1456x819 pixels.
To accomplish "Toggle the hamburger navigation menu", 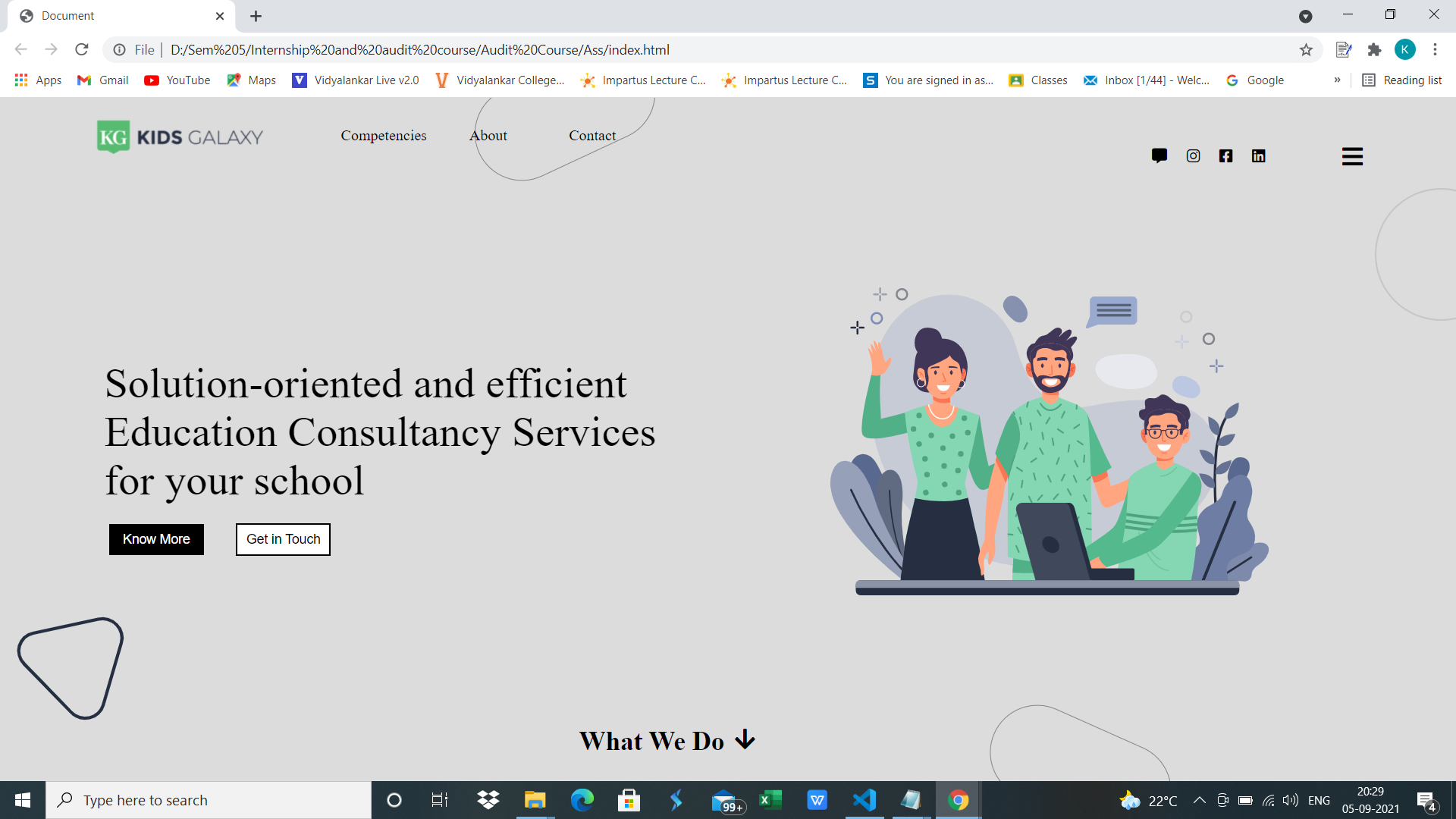I will [1352, 156].
